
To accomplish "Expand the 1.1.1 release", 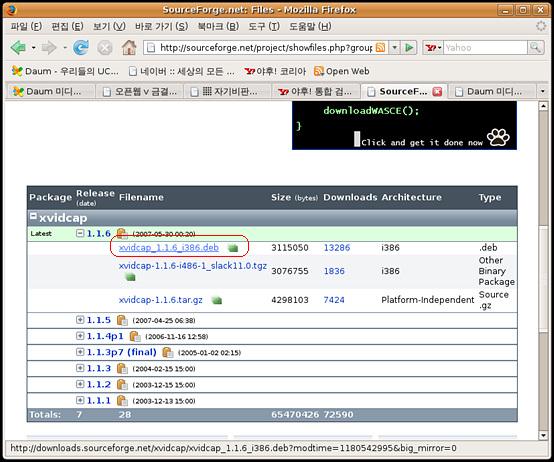I will [x=80, y=400].
